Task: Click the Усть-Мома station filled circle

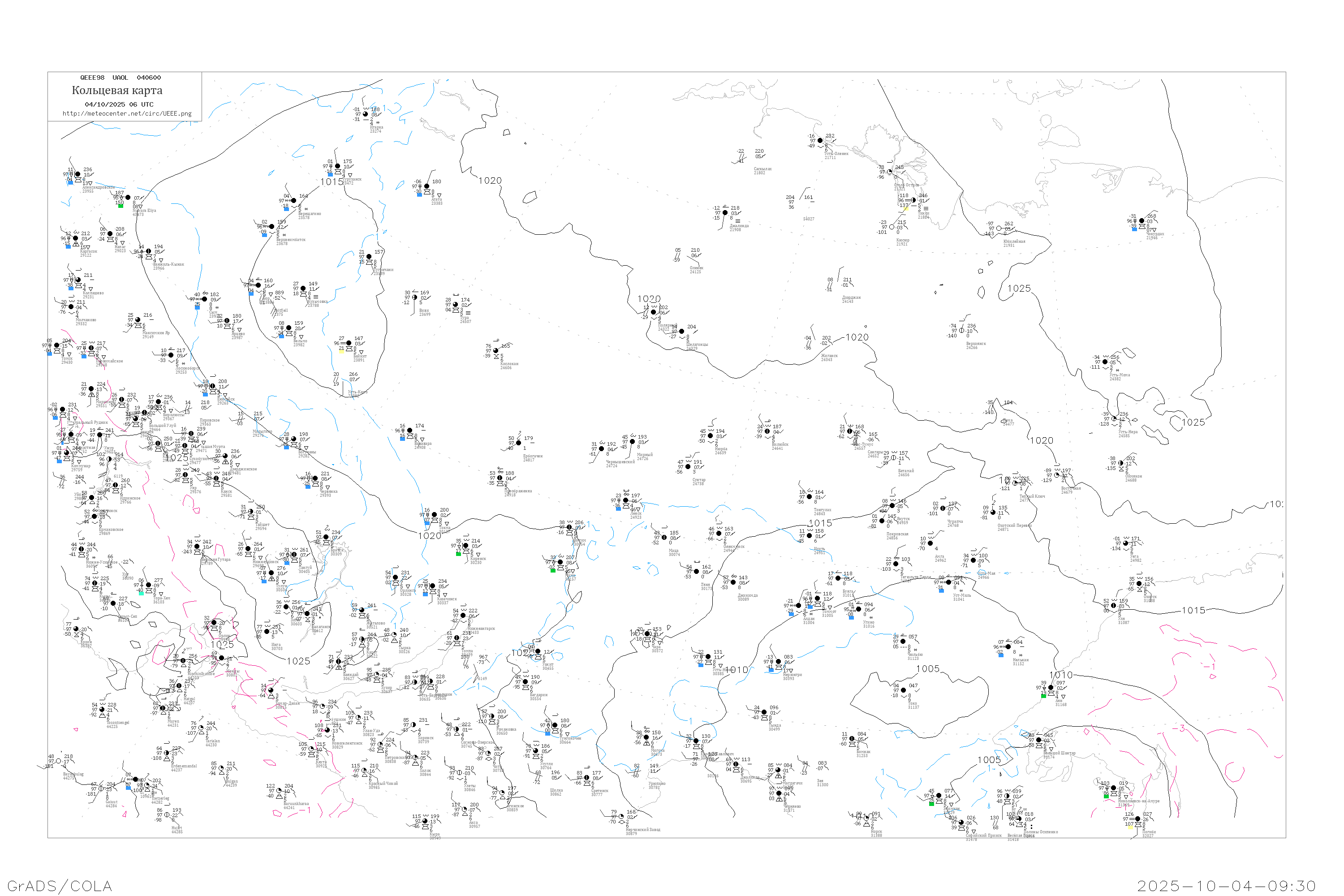Action: (x=1105, y=362)
